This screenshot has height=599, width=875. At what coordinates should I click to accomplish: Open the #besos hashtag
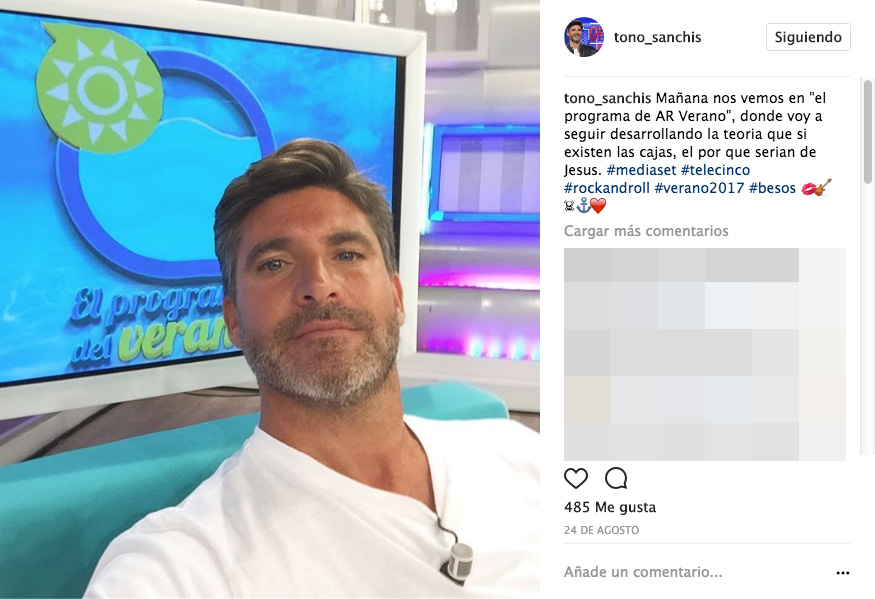tap(772, 188)
